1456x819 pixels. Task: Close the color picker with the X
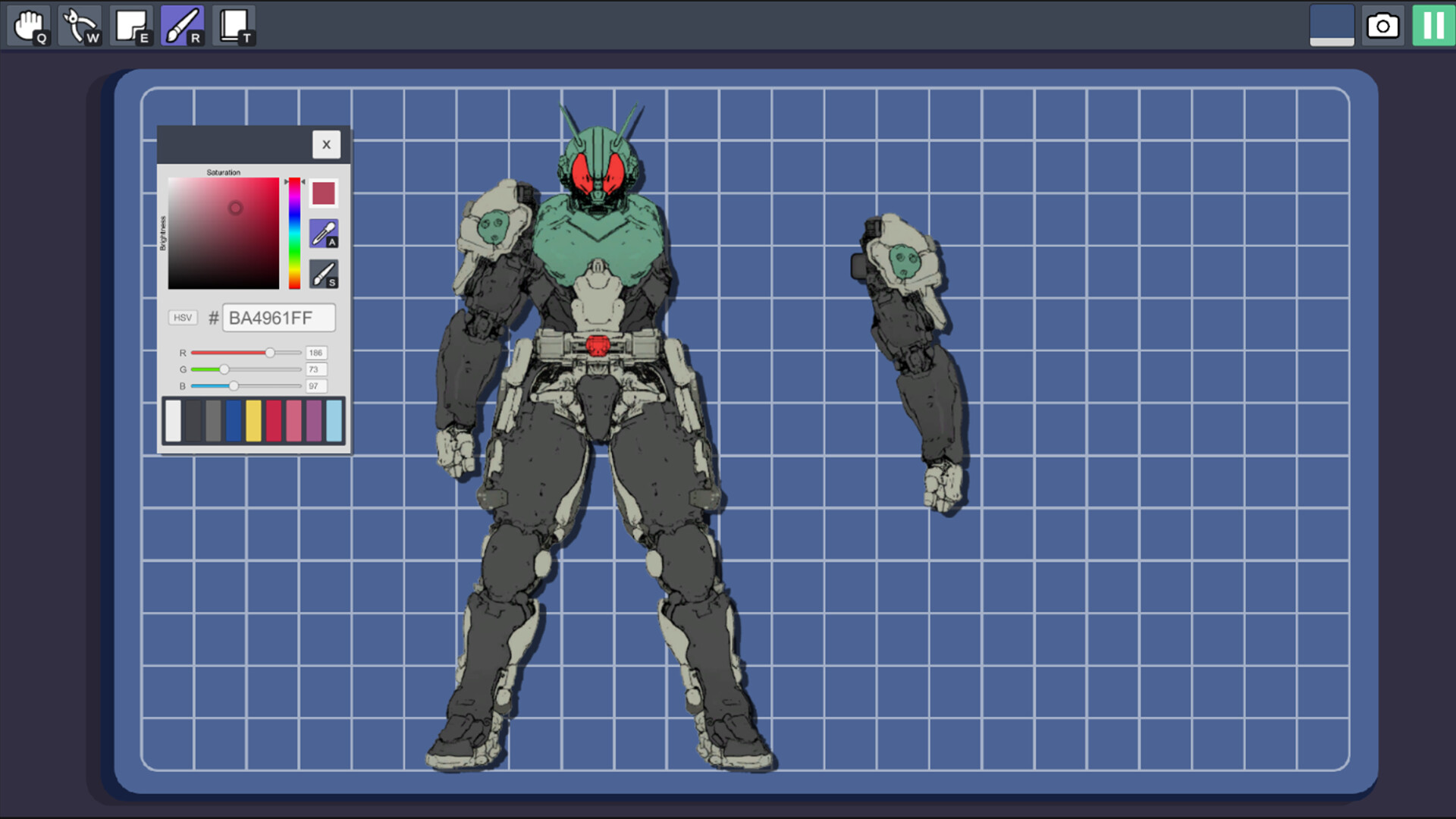pos(326,143)
